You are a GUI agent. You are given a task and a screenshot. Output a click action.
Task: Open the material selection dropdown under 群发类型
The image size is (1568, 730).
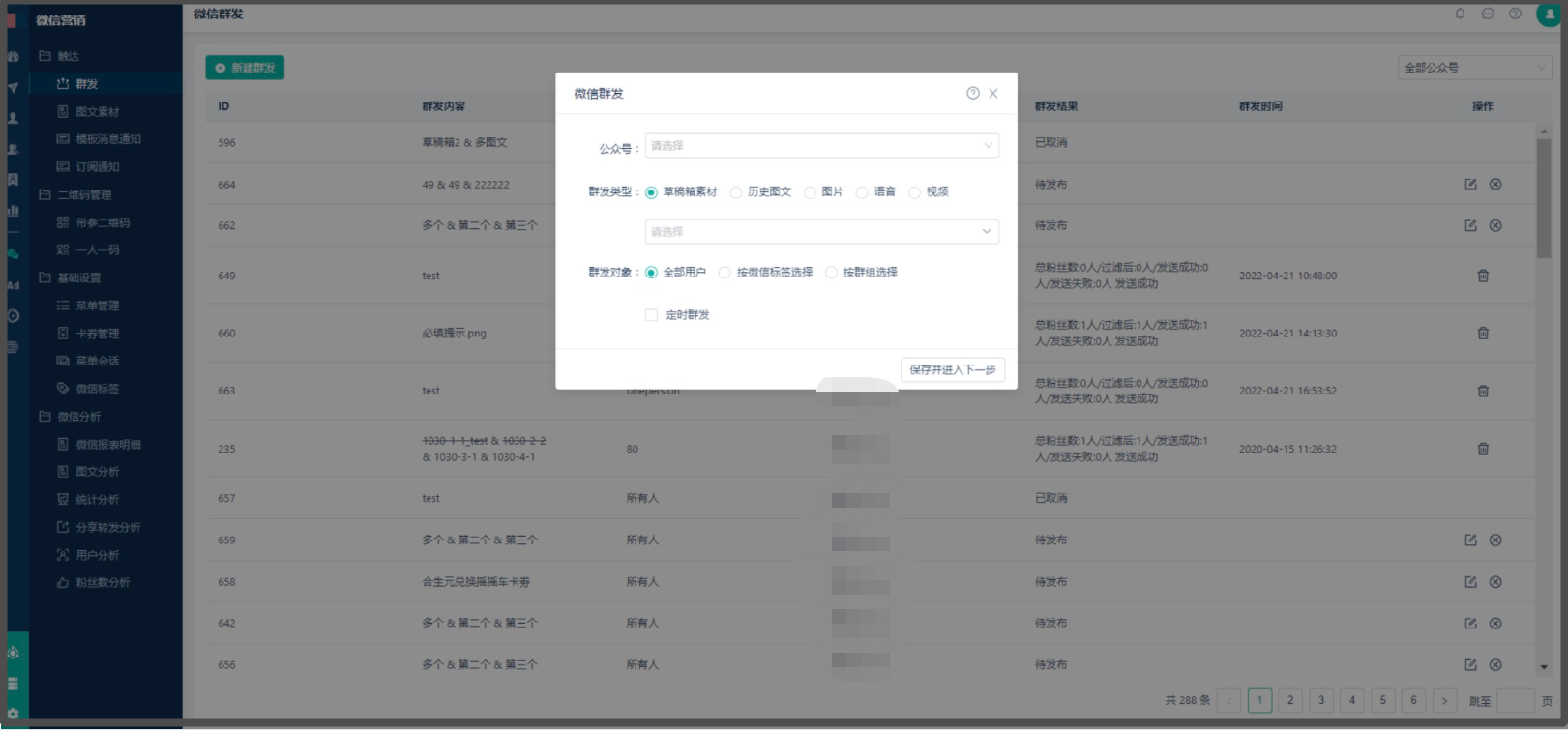pyautogui.click(x=822, y=232)
